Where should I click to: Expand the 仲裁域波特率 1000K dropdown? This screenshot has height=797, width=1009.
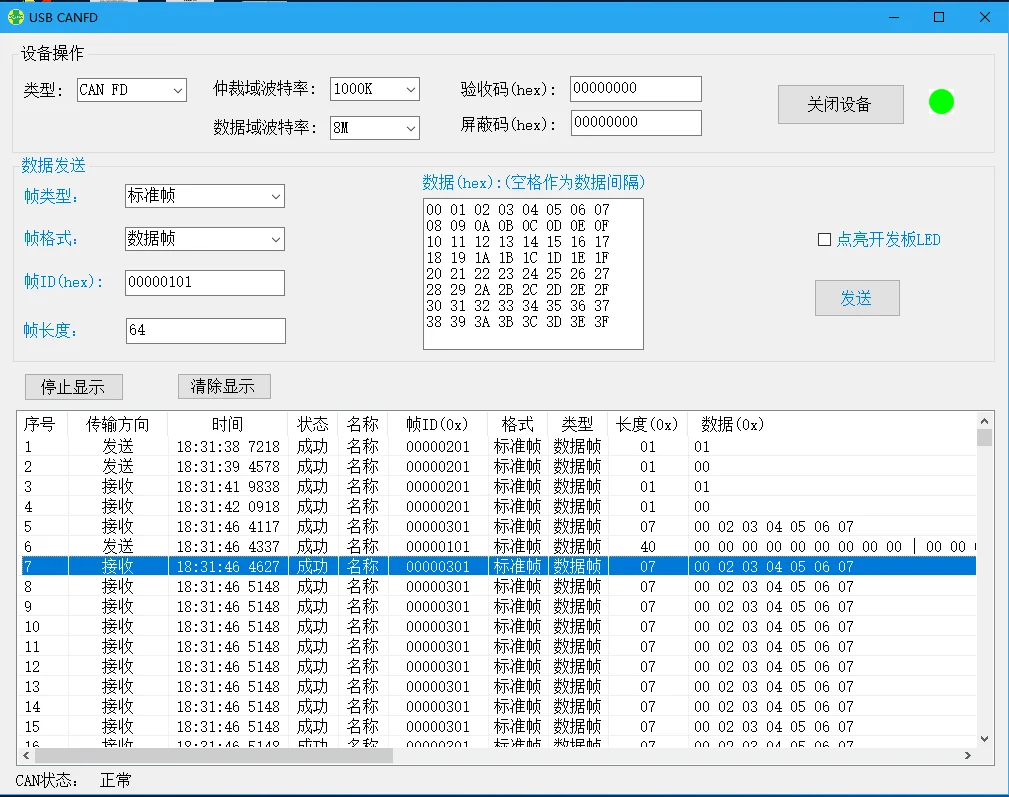tap(374, 89)
